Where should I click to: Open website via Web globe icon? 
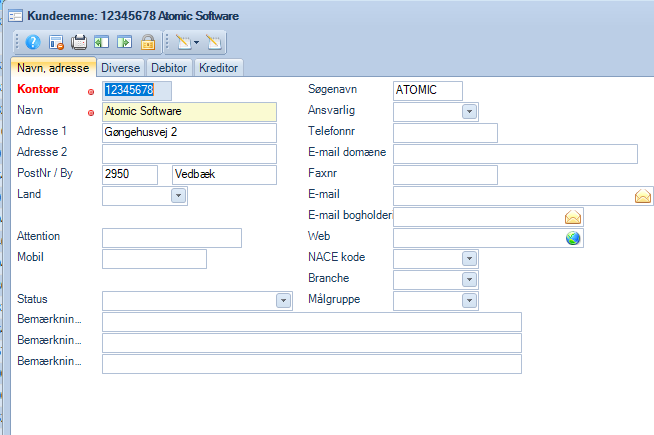pos(573,238)
